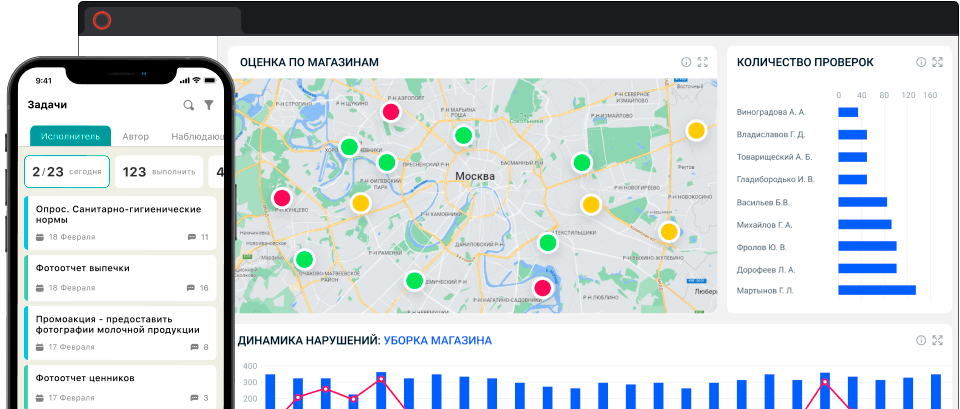Expand Оценка по магазинам panel to fullscreen
The width and height of the screenshot is (960, 409).
coord(703,62)
